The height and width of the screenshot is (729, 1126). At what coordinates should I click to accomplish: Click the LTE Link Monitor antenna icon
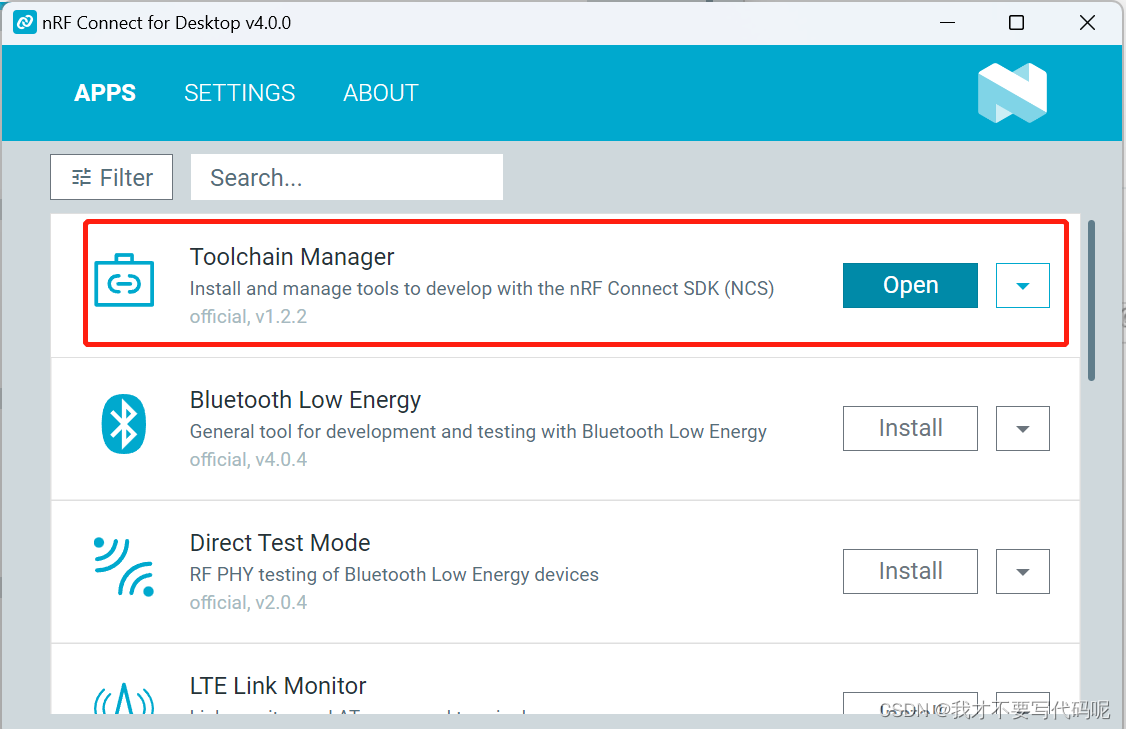124,698
